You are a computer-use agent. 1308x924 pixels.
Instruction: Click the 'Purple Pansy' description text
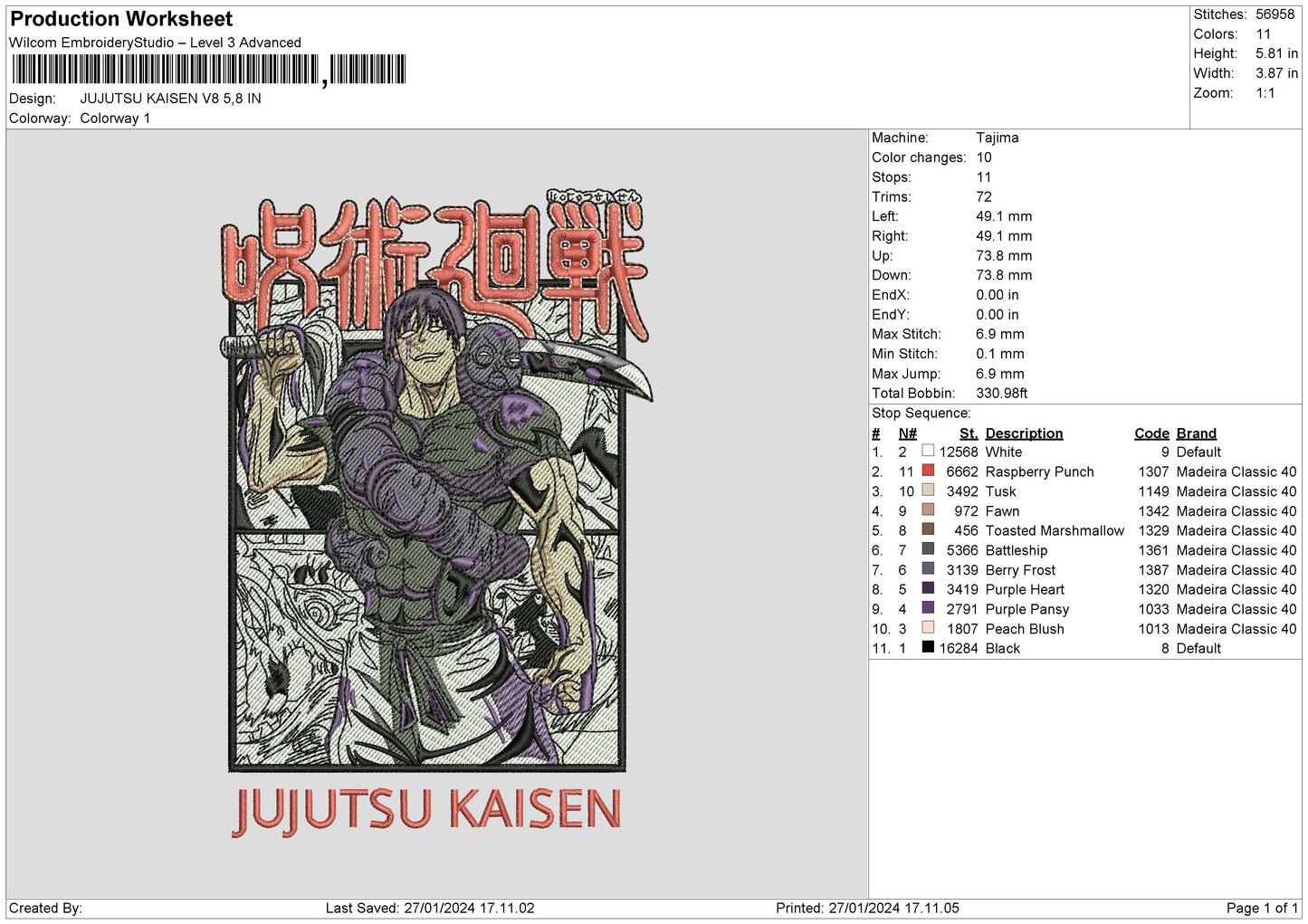[x=1026, y=610]
